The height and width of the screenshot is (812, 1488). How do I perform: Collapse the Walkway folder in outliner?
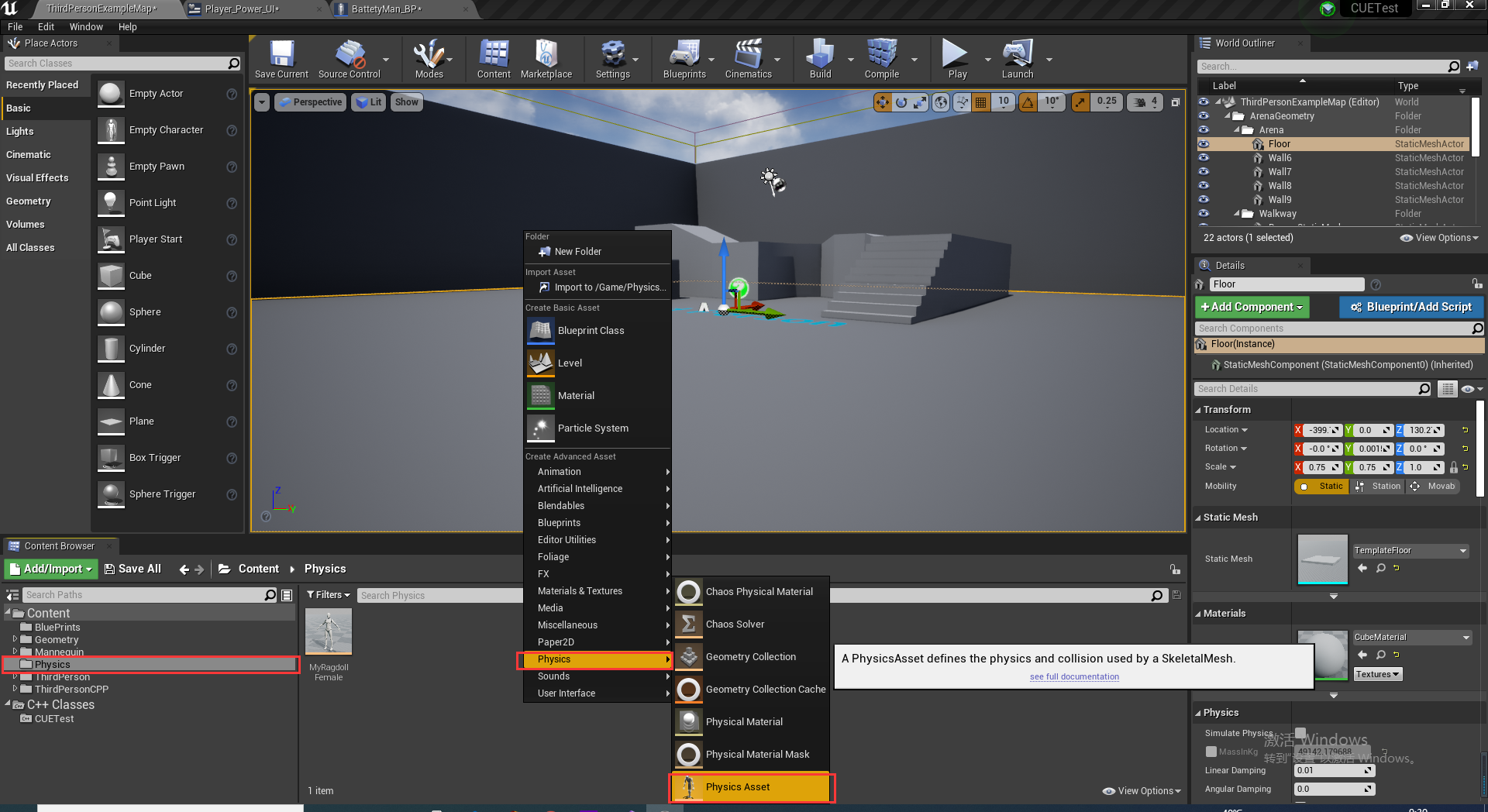tap(1237, 214)
